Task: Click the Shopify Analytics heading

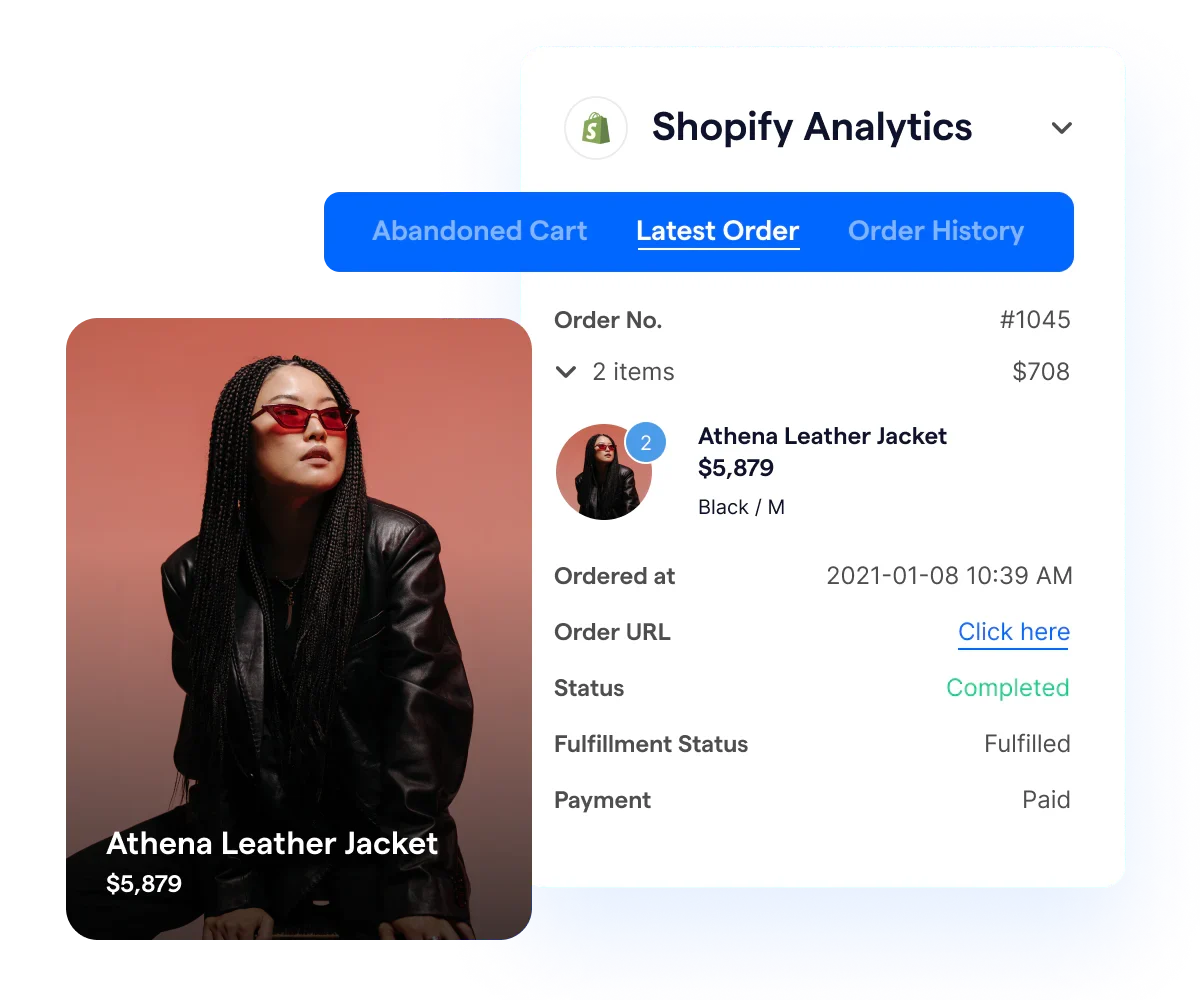Action: point(812,127)
